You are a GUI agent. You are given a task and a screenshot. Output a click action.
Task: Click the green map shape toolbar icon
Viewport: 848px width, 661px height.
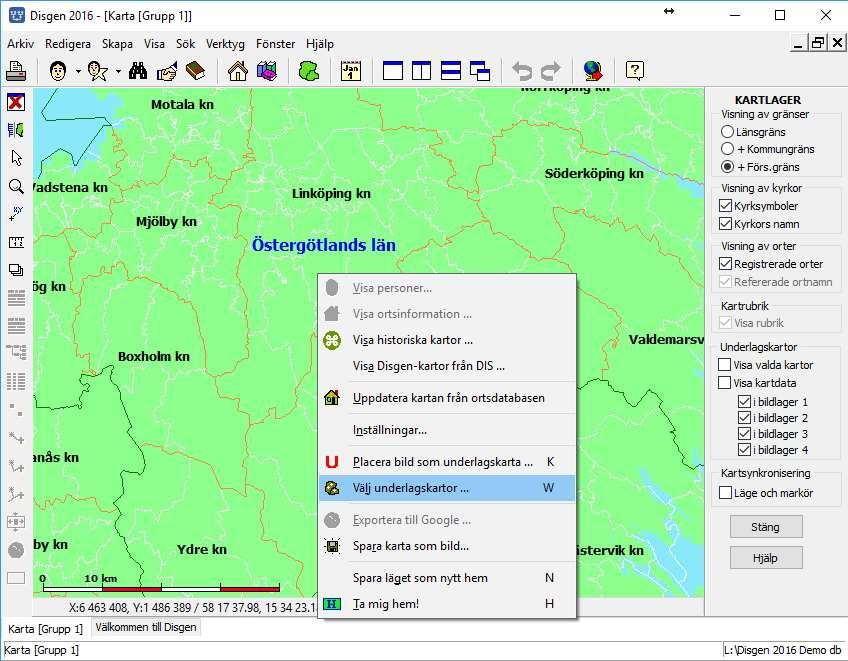[309, 71]
